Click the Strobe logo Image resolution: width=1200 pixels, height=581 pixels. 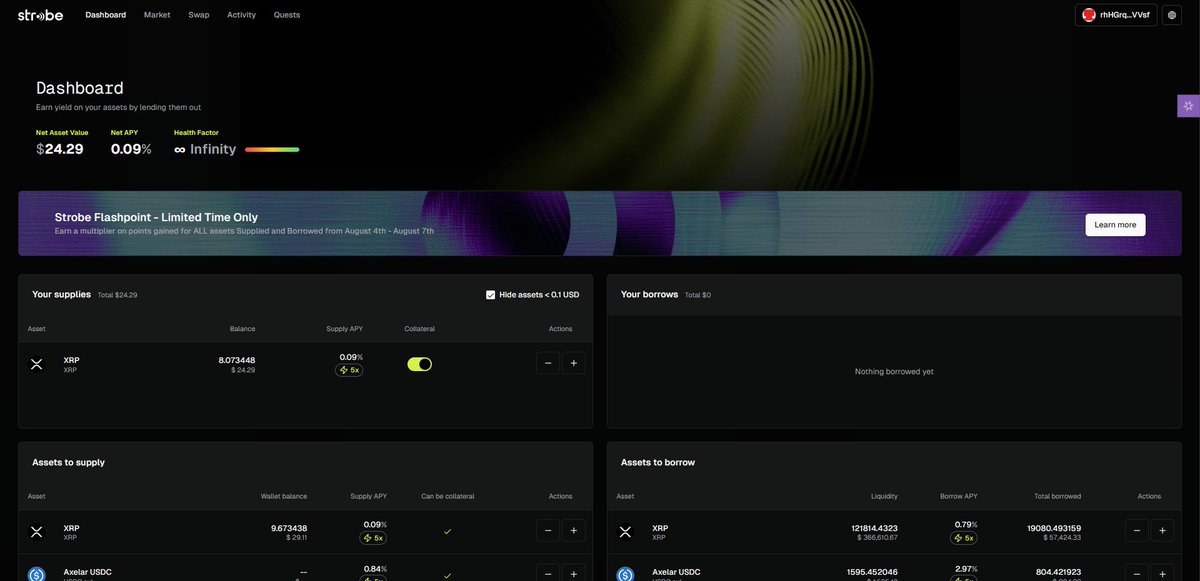click(40, 15)
